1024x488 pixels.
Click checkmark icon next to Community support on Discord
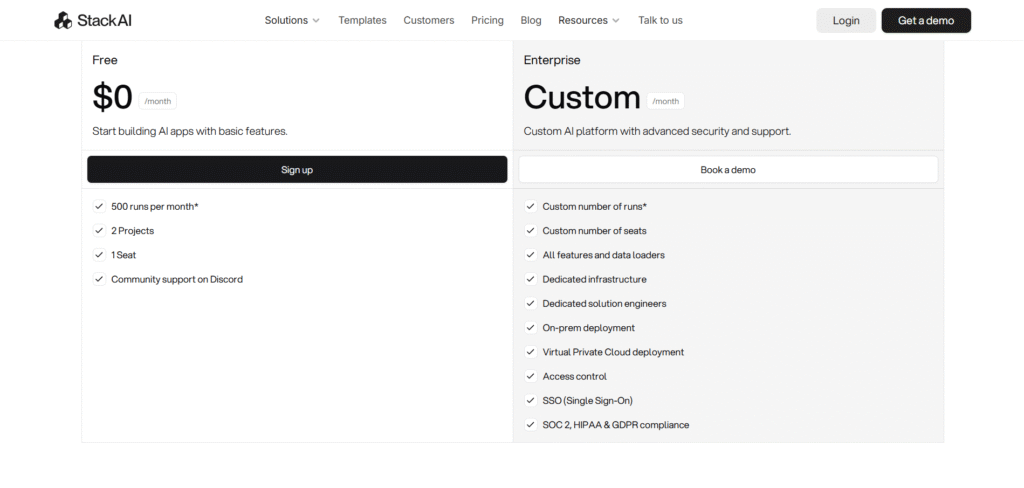[99, 279]
